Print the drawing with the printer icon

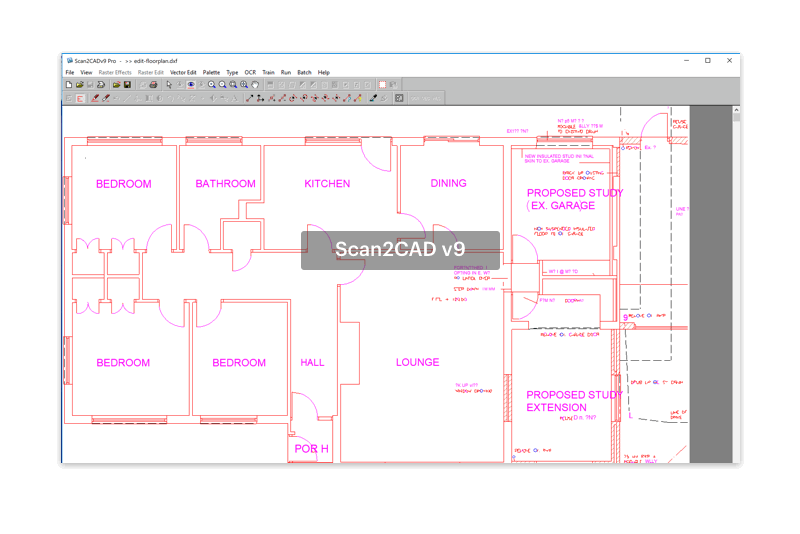153,85
